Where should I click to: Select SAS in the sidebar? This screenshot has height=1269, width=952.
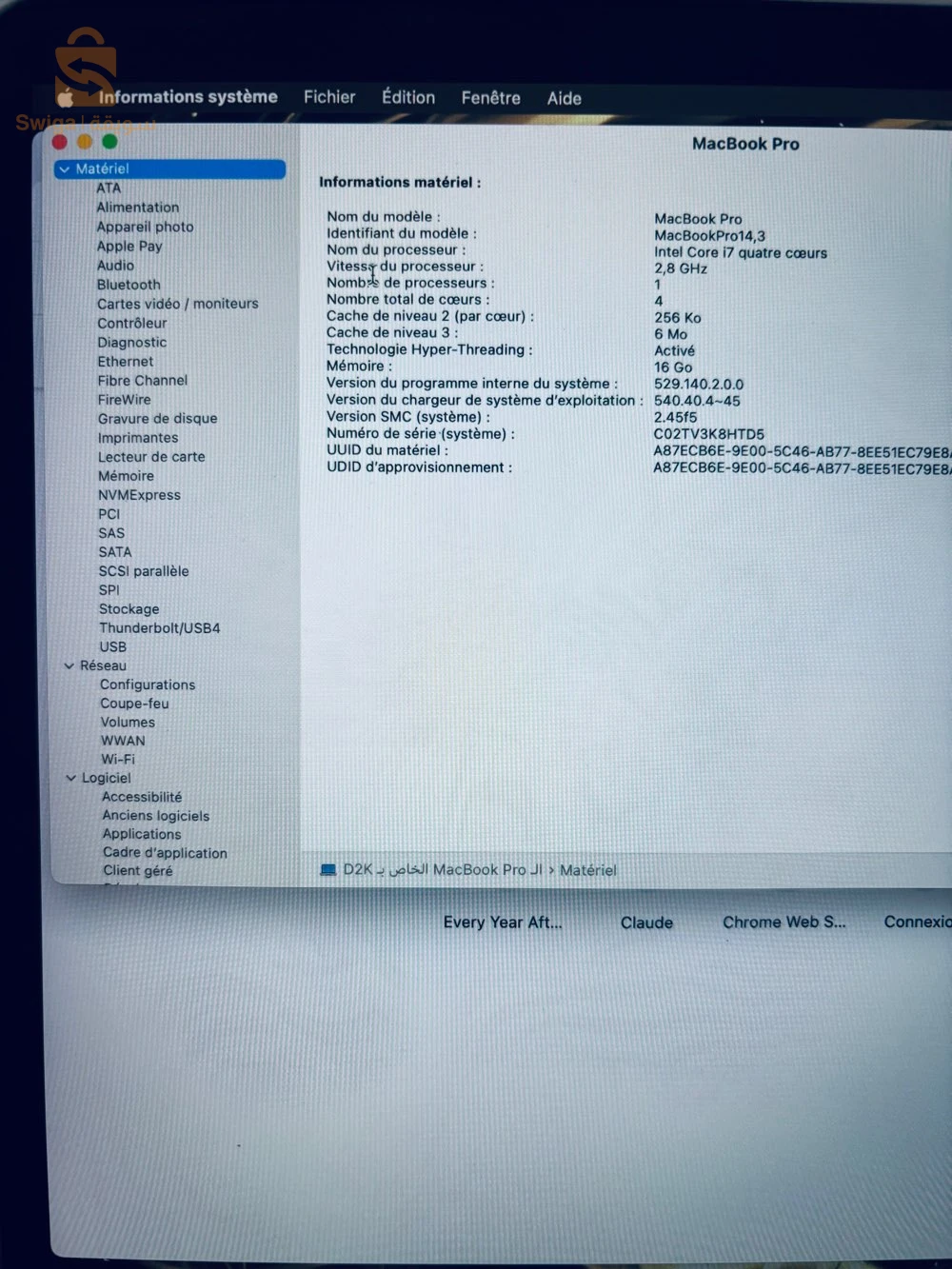click(111, 533)
